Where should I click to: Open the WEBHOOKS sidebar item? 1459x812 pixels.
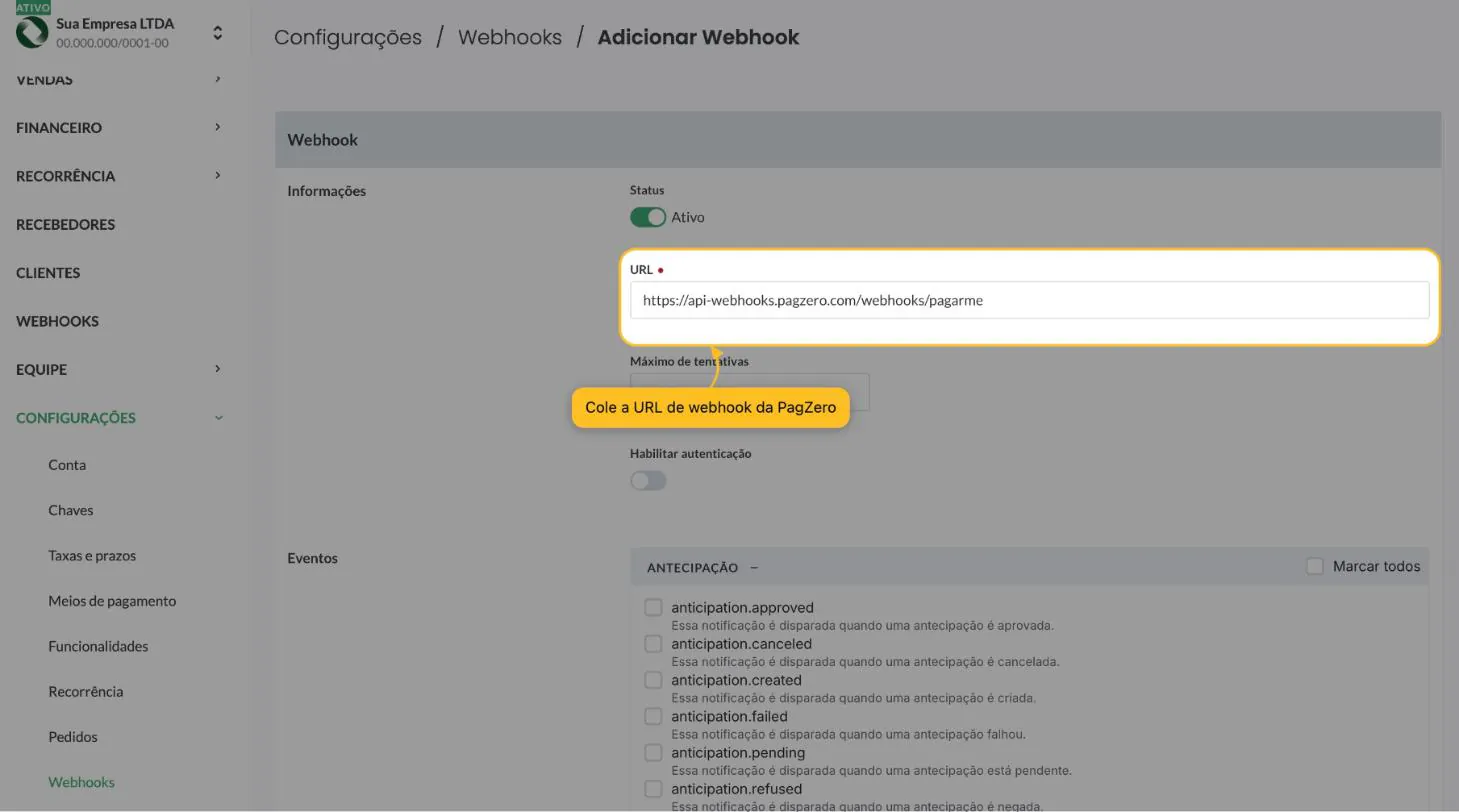(x=57, y=321)
